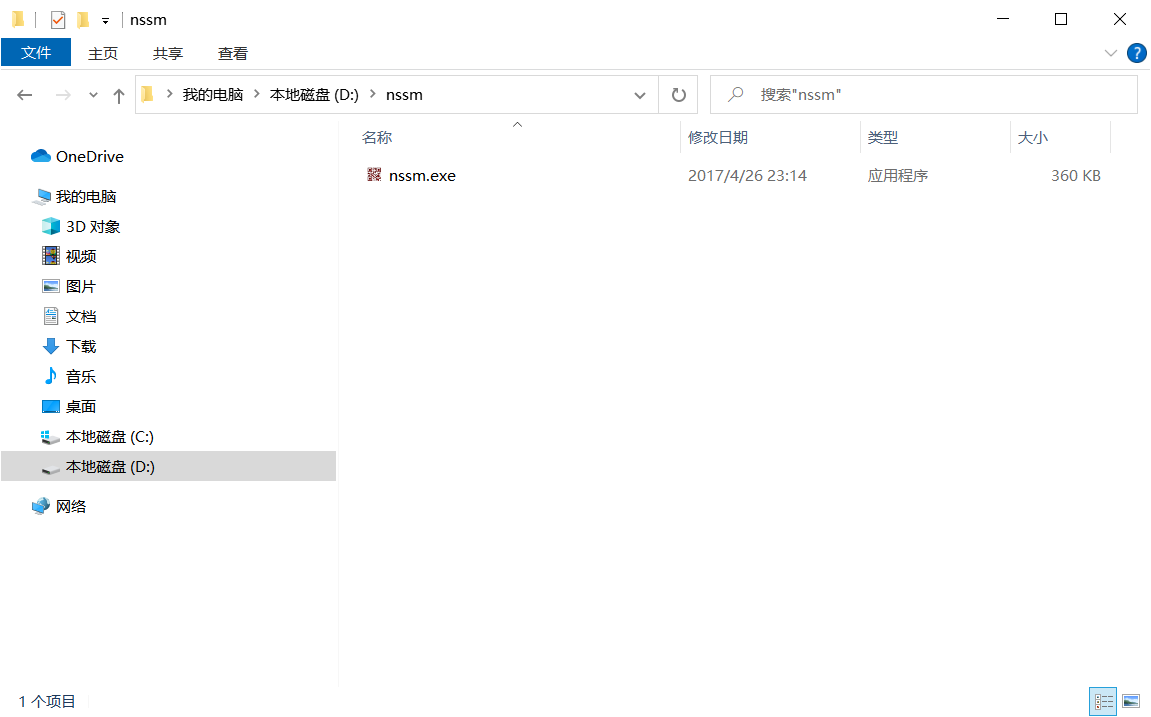Click the D: drive icon in sidebar
This screenshot has height=717, width=1151.
click(x=51, y=470)
